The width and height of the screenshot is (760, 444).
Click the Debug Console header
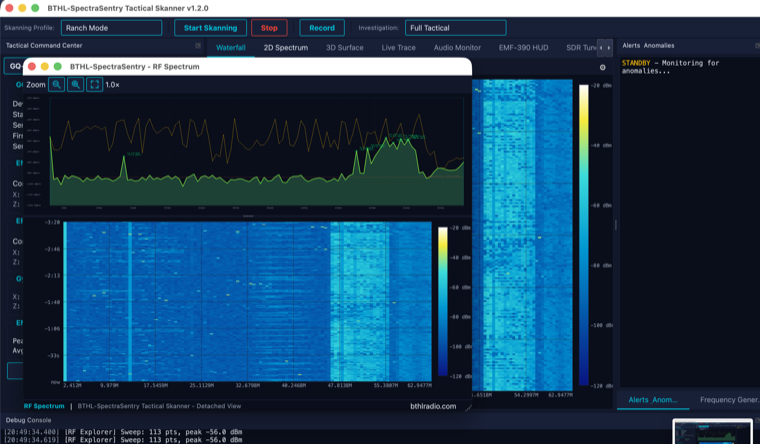pyautogui.click(x=28, y=420)
